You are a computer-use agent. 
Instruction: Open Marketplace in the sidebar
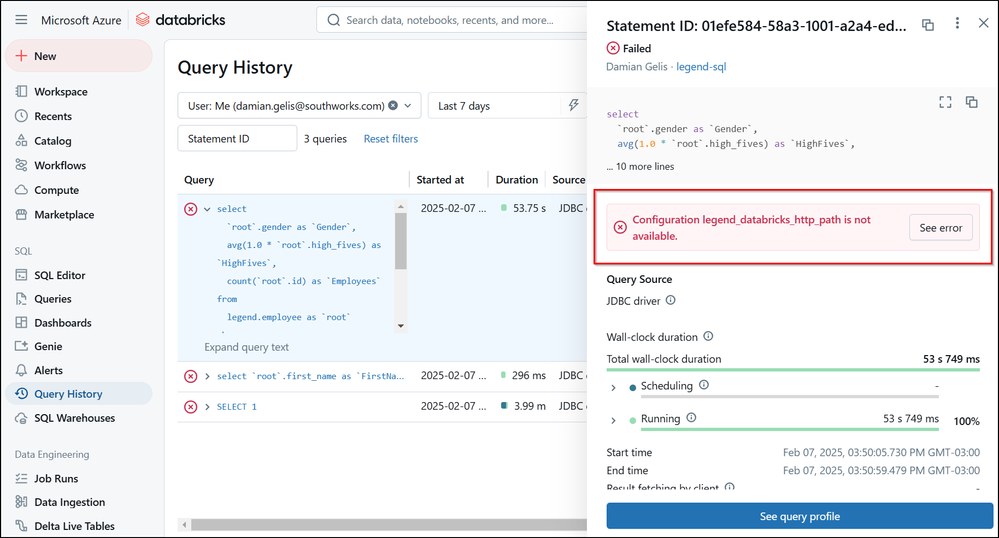click(64, 215)
